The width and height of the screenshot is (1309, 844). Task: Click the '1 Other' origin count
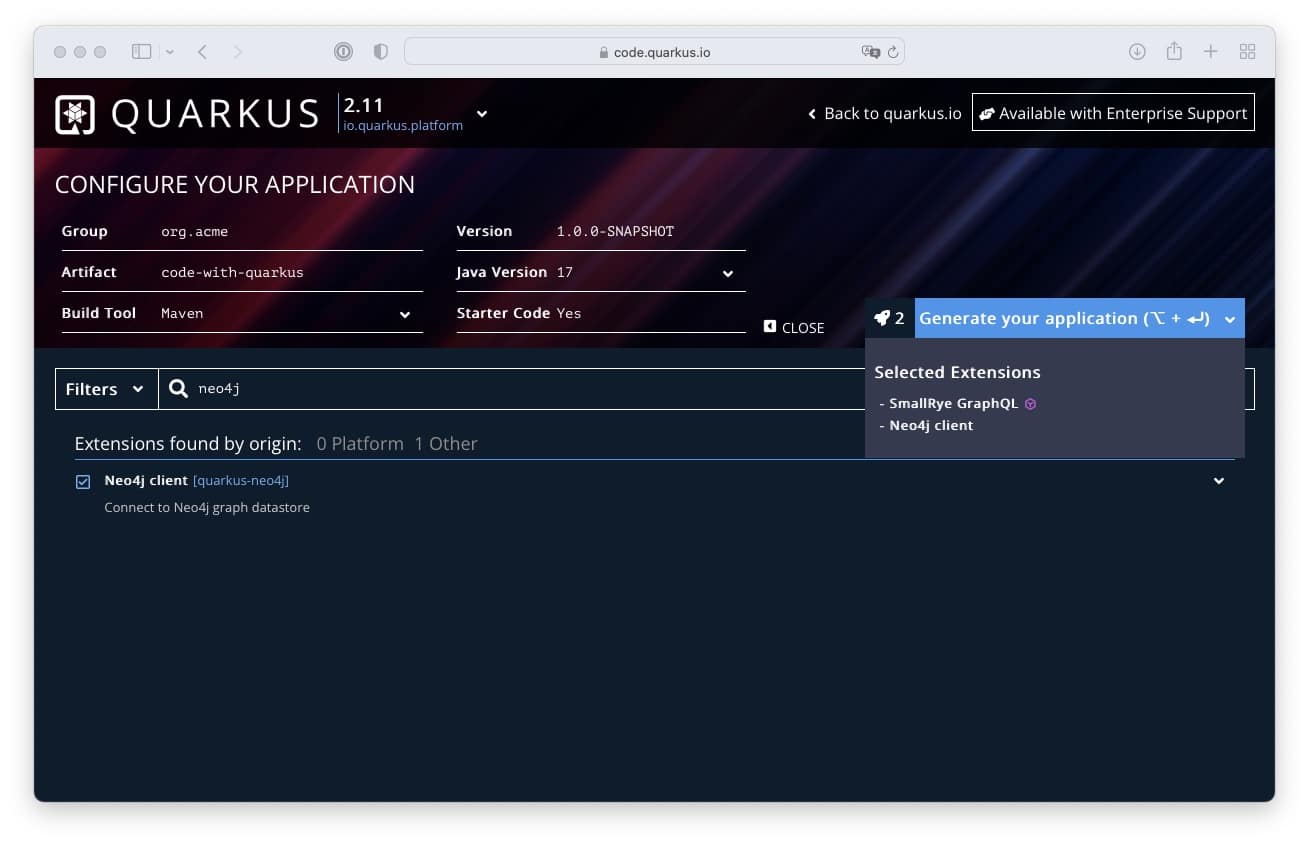pyautogui.click(x=446, y=444)
